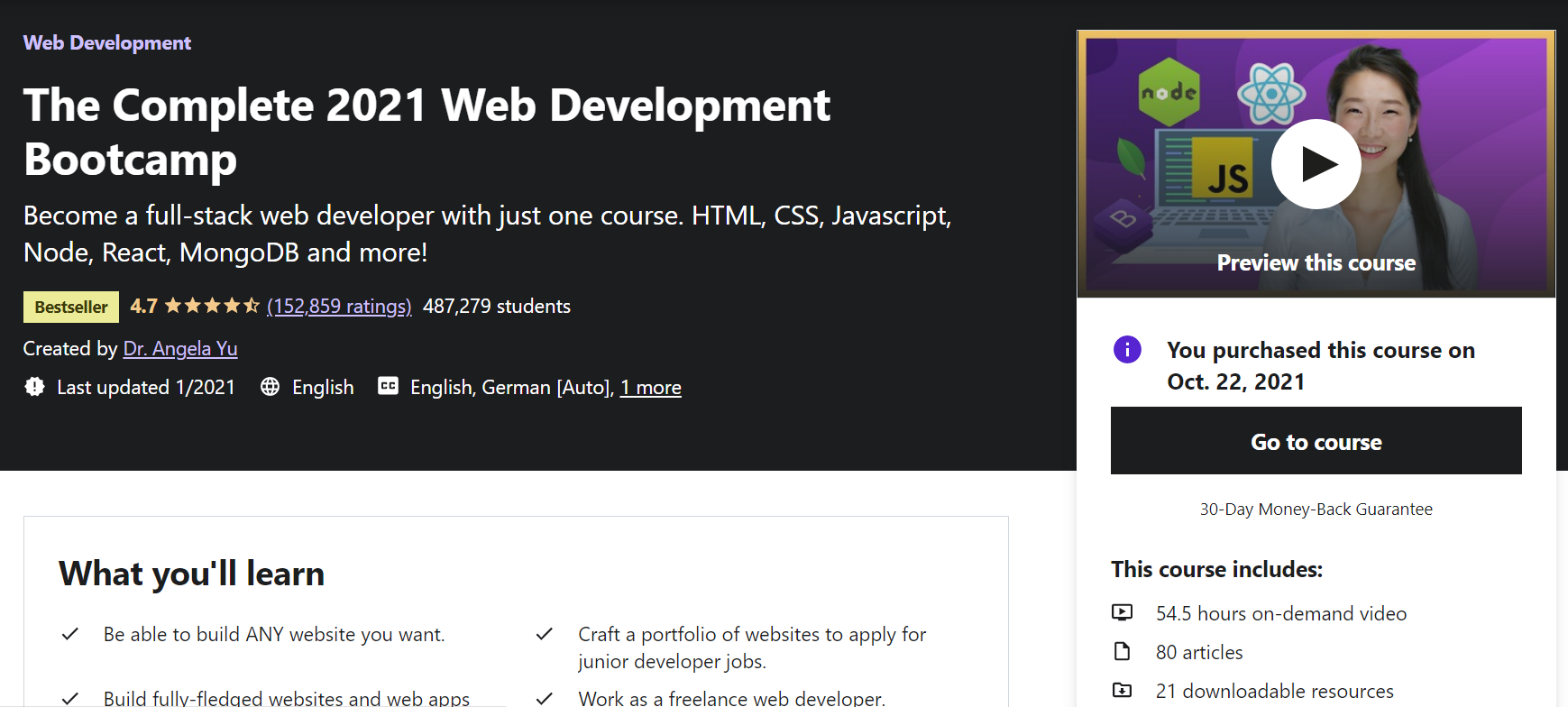This screenshot has width=1568, height=707.
Task: Click 'You purchased this course on' notice
Action: coord(1321,365)
